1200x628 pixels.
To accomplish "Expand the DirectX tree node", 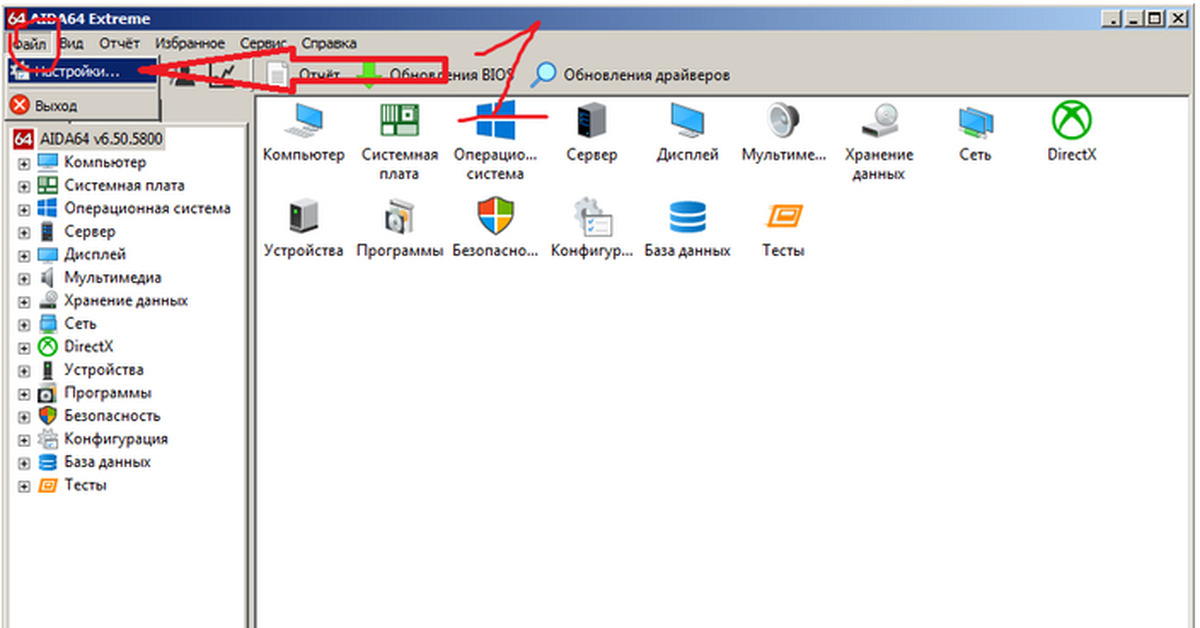I will 24,347.
